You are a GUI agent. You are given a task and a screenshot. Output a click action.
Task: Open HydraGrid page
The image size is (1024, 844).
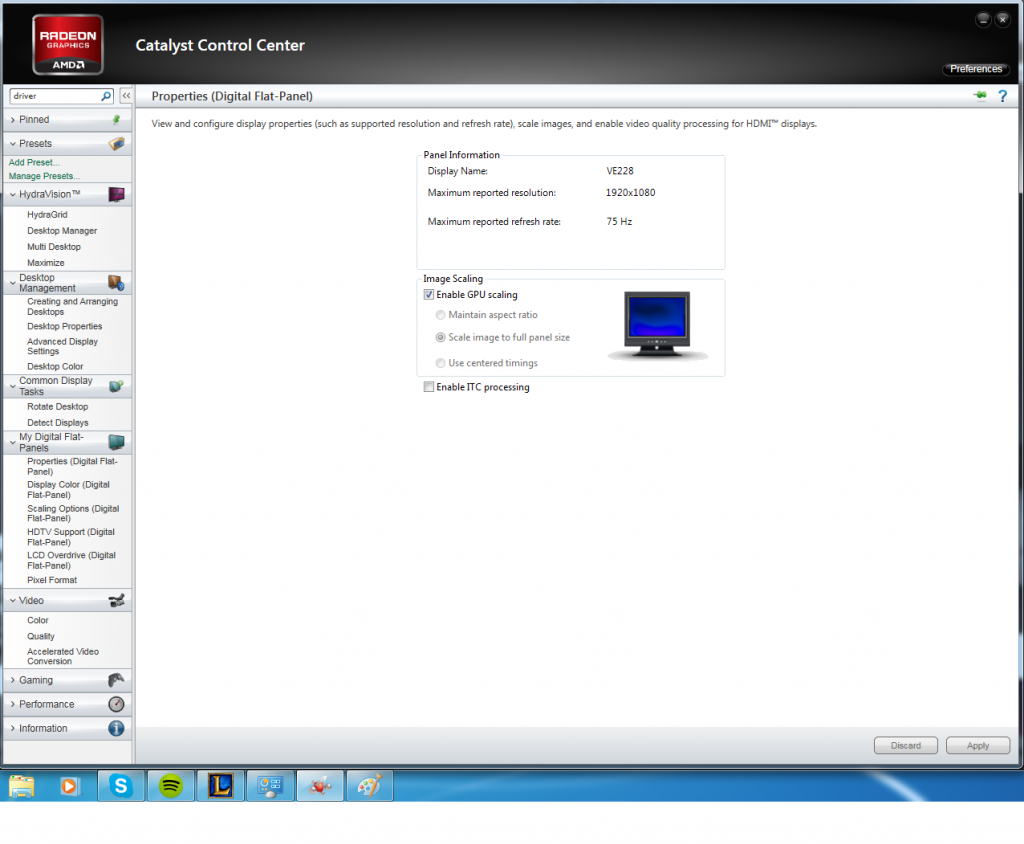point(47,214)
